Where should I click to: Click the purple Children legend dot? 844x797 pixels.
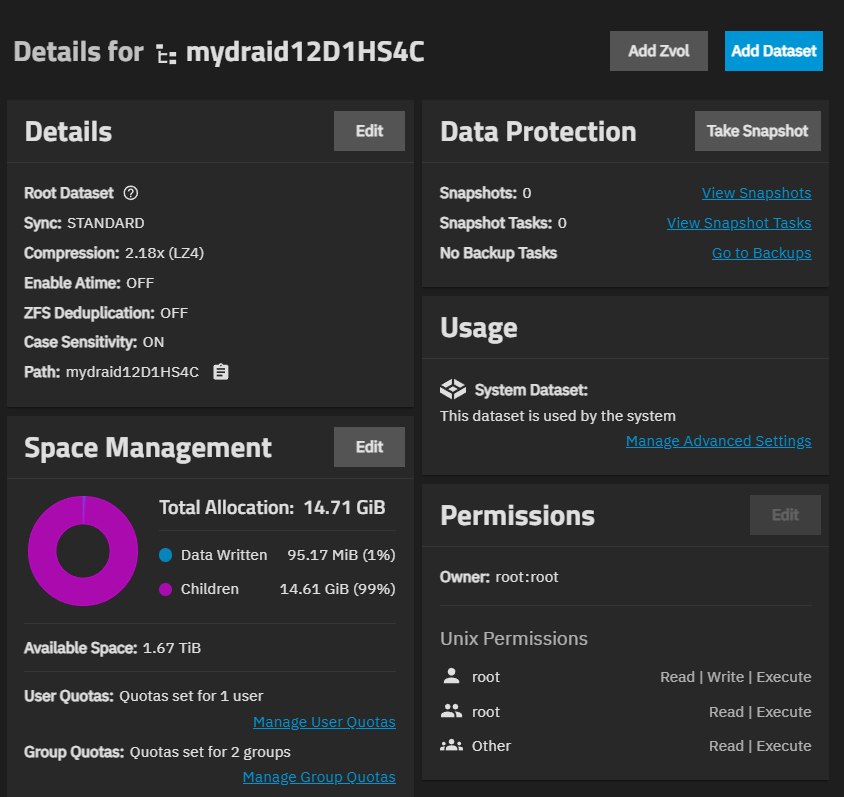point(166,589)
